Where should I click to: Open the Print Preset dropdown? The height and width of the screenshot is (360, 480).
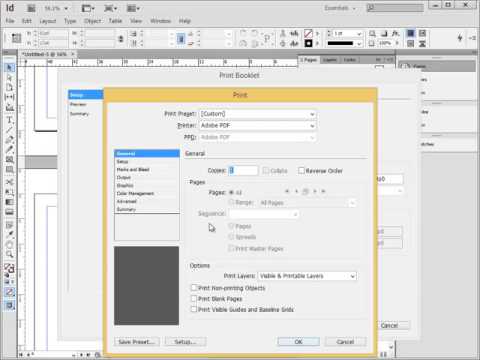[x=257, y=114]
